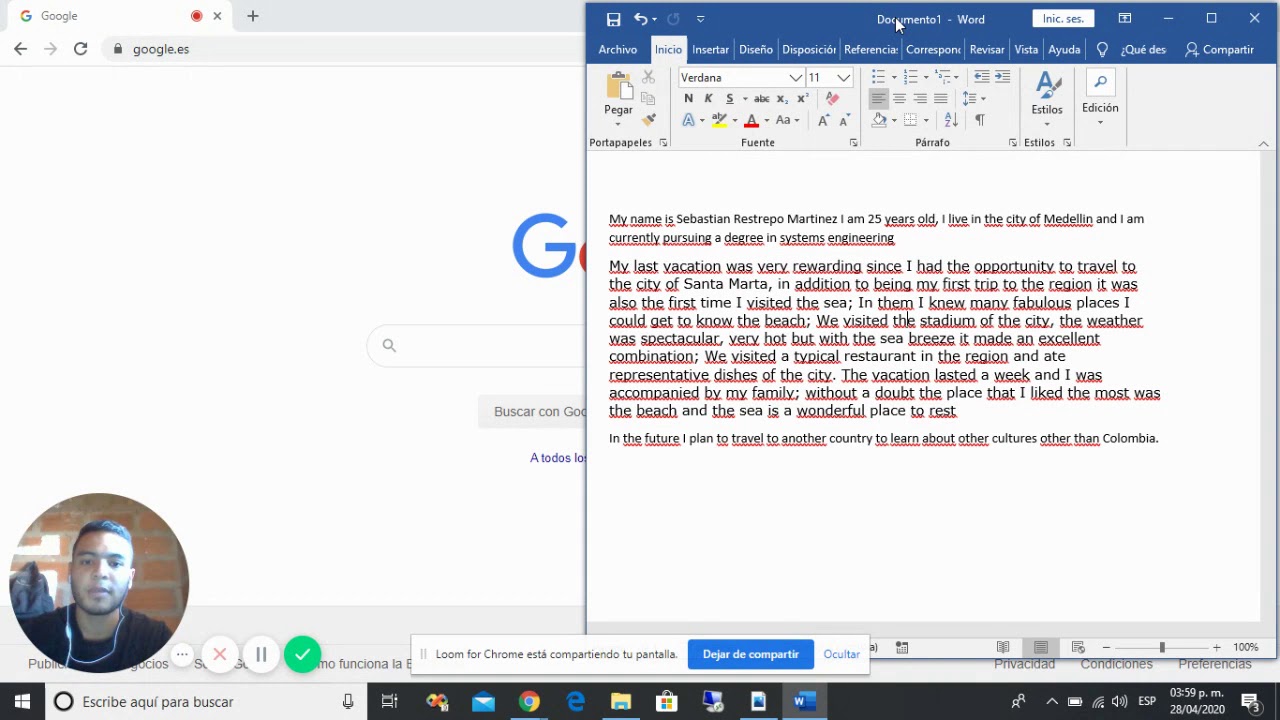Show paragraph marks with the pilcrow icon
Image resolution: width=1280 pixels, height=720 pixels.
point(980,120)
